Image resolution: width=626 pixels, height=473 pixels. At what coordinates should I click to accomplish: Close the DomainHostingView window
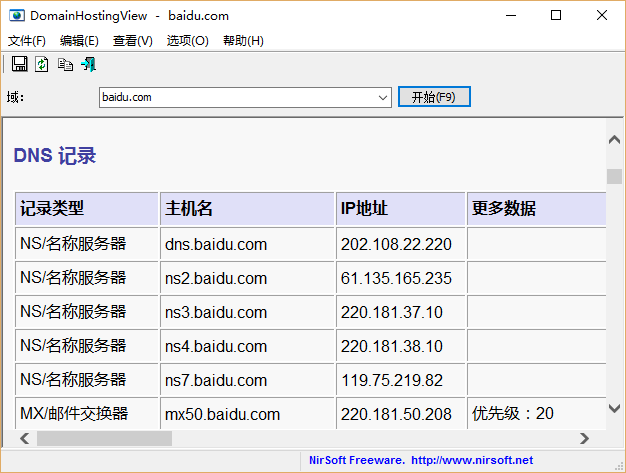coord(602,16)
